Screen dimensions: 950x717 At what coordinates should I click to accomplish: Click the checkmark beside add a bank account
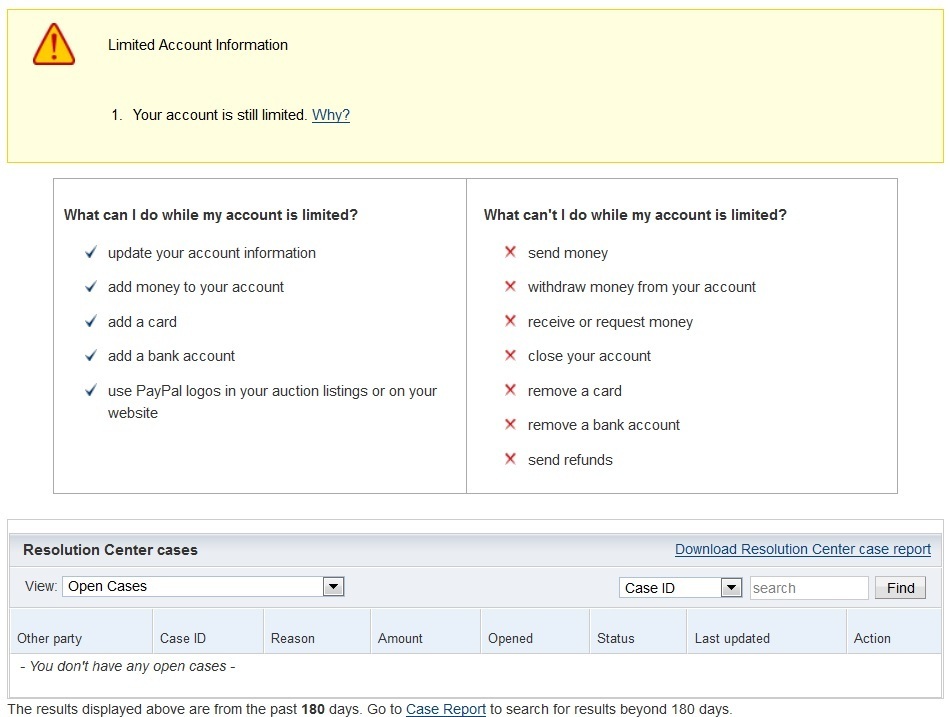pos(91,356)
